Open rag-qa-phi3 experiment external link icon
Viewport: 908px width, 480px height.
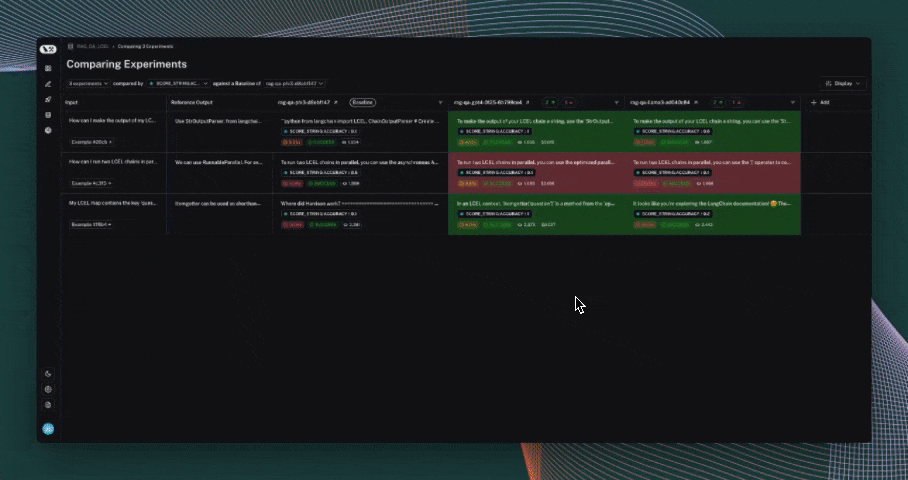click(336, 102)
